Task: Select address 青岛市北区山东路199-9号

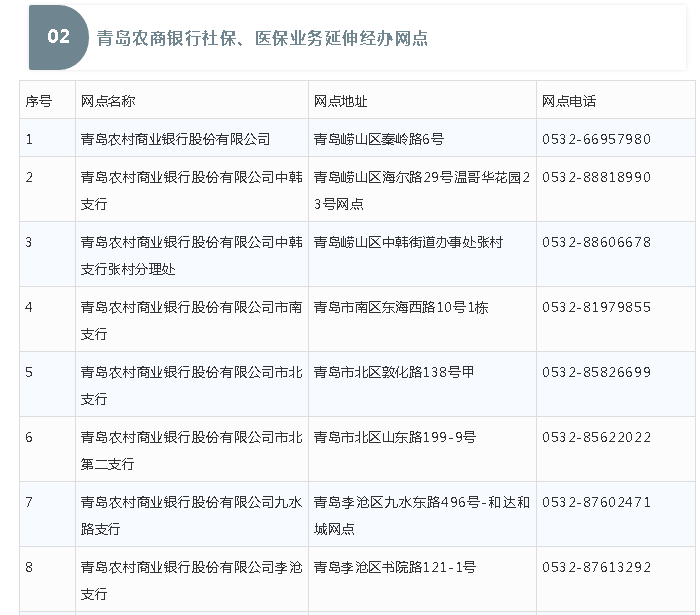Action: [x=395, y=437]
